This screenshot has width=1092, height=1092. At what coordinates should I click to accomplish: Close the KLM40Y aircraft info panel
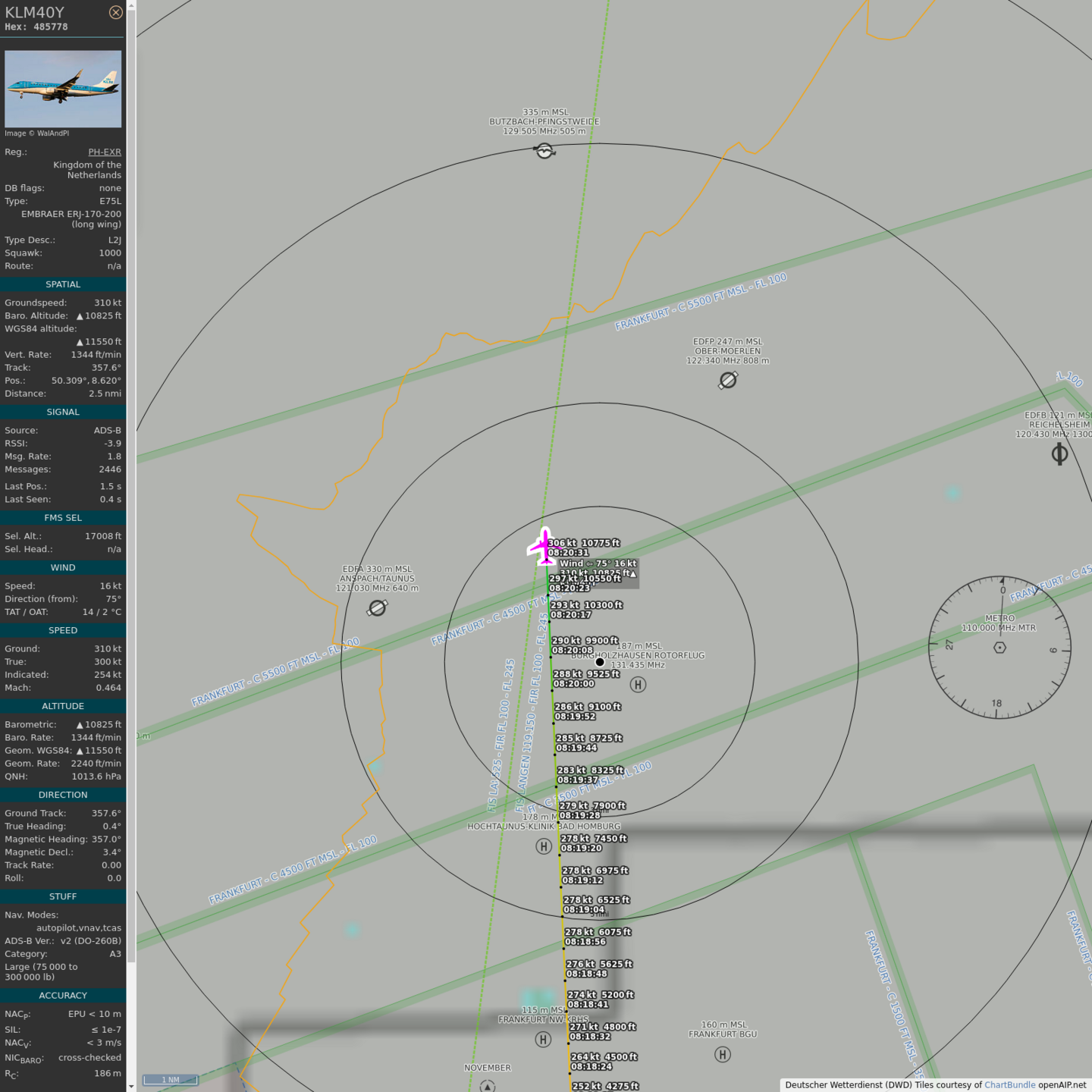point(115,12)
